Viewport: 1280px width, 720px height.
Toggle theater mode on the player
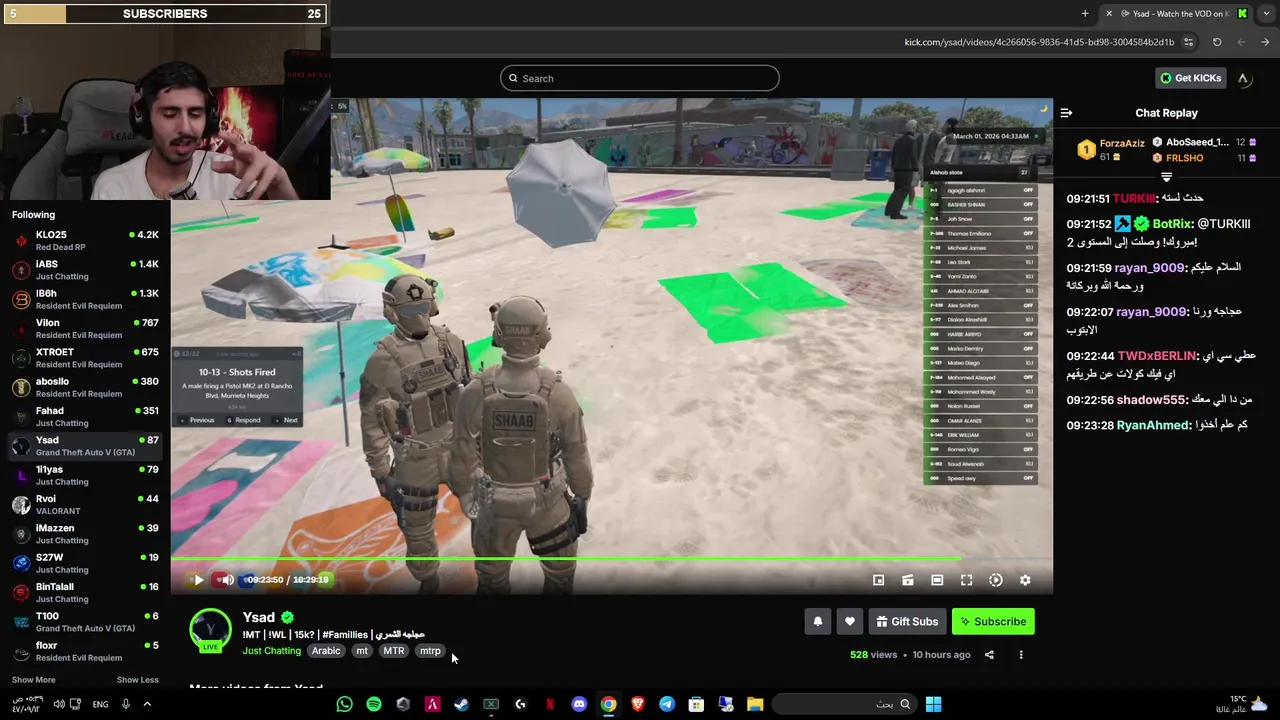(x=937, y=580)
